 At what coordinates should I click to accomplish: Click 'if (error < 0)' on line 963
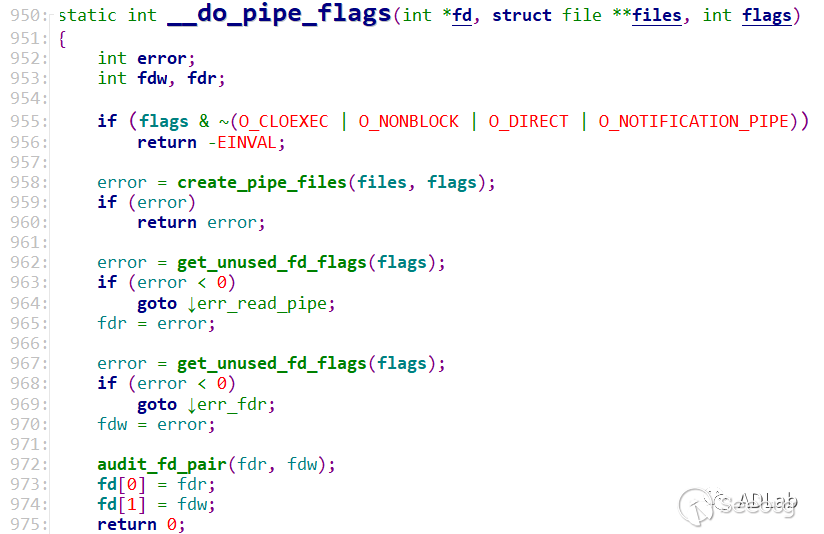point(166,282)
